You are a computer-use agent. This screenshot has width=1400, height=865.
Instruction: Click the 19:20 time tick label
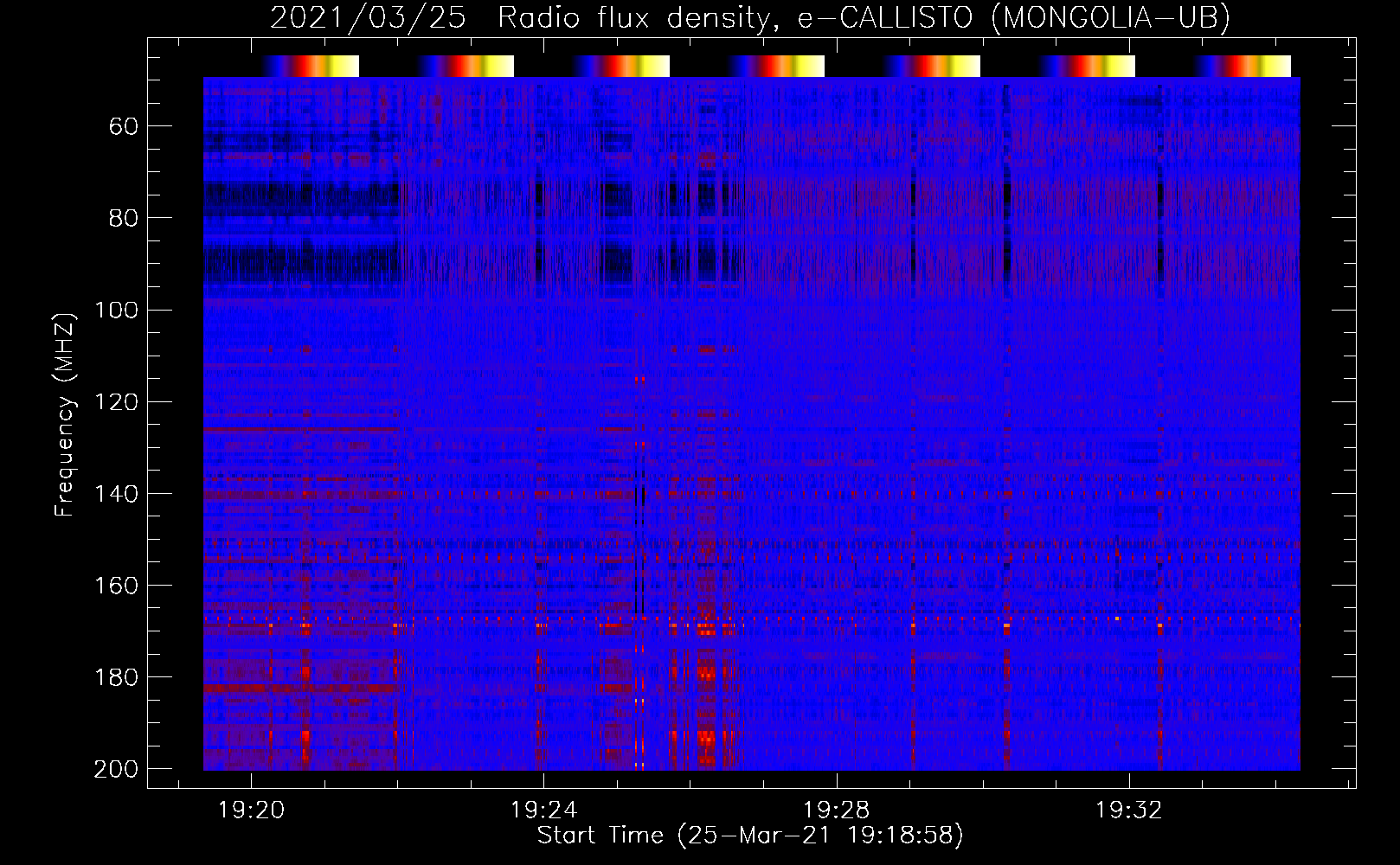click(251, 811)
